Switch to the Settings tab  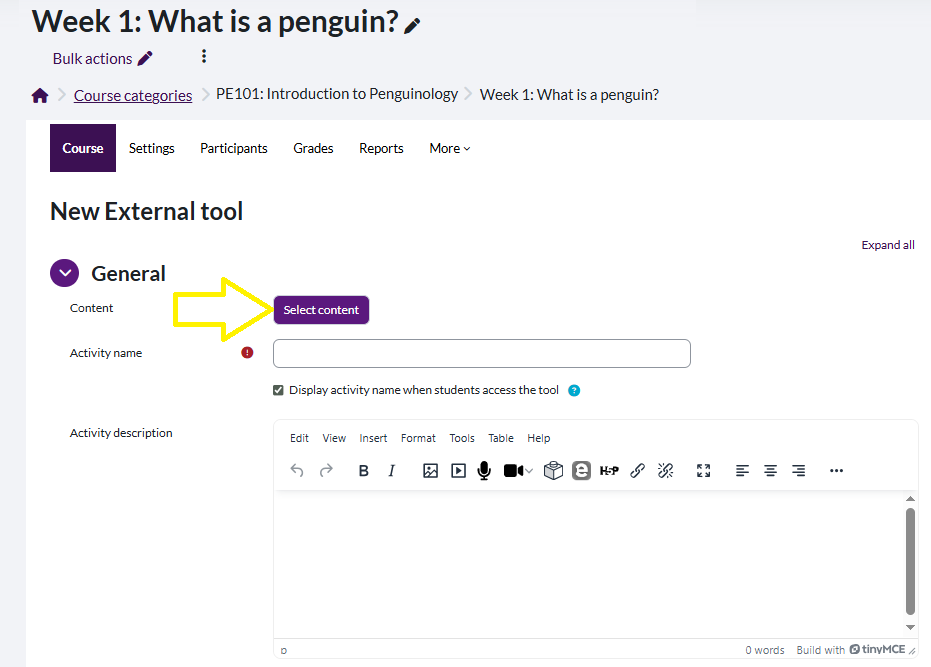click(151, 148)
